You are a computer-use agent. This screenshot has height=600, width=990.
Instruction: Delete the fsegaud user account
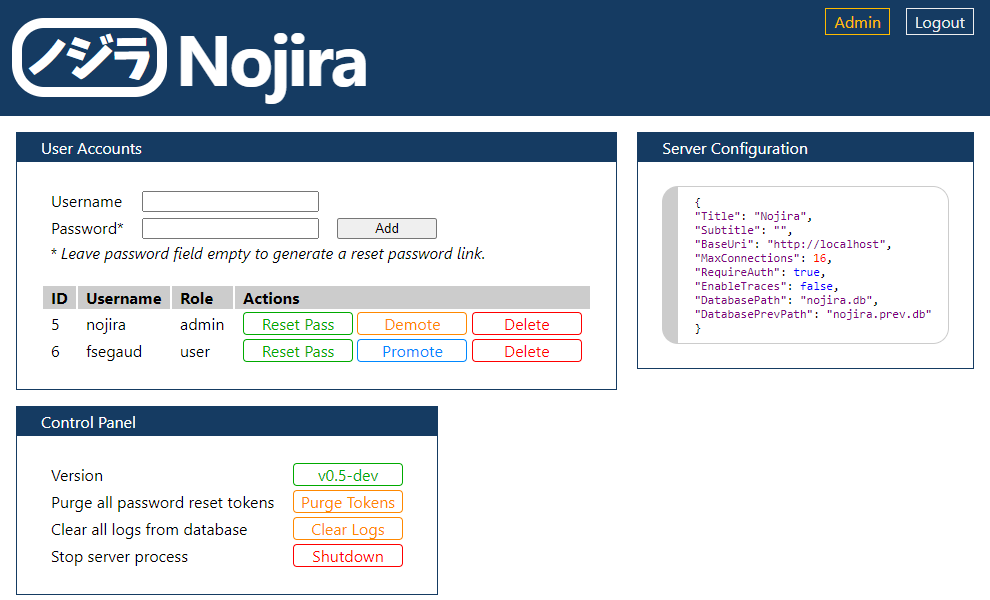click(x=526, y=351)
